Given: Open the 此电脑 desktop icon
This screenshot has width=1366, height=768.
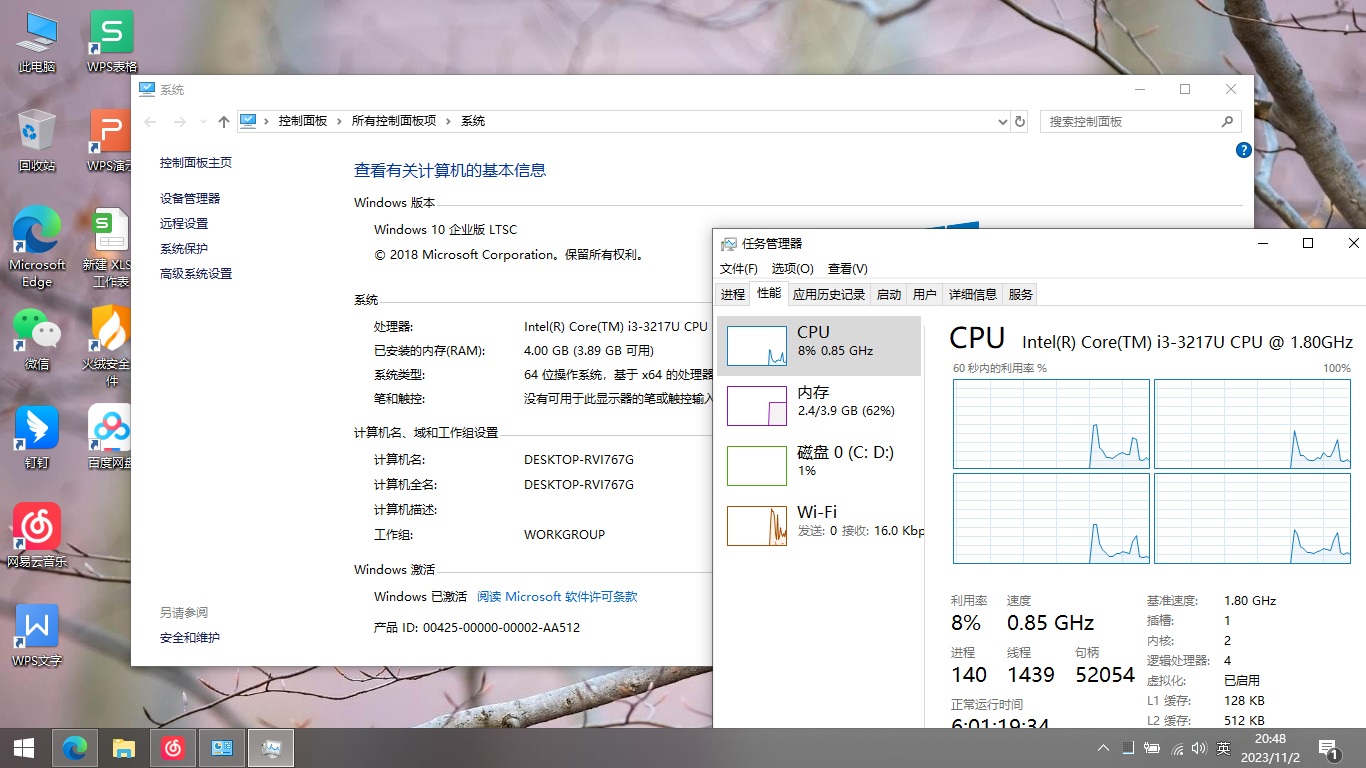Looking at the screenshot, I should pos(37,43).
